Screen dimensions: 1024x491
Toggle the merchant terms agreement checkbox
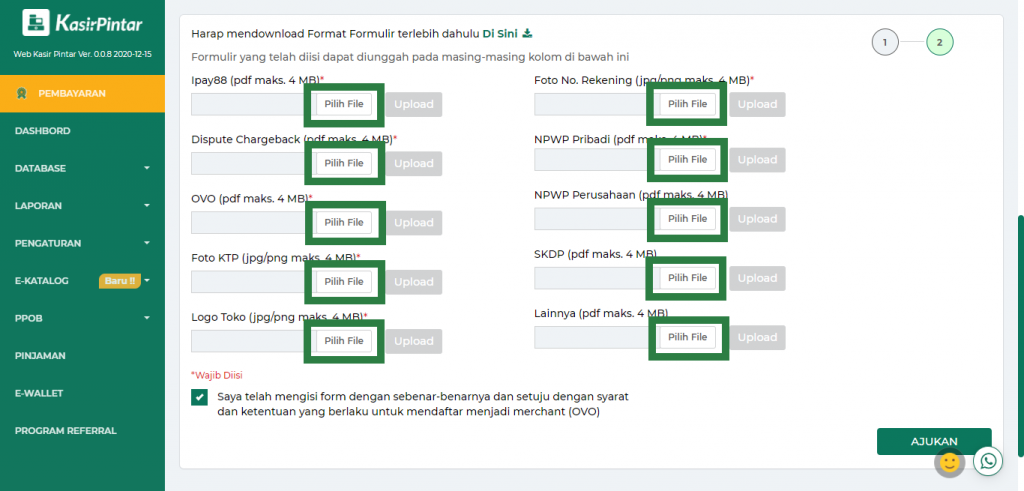pos(200,397)
